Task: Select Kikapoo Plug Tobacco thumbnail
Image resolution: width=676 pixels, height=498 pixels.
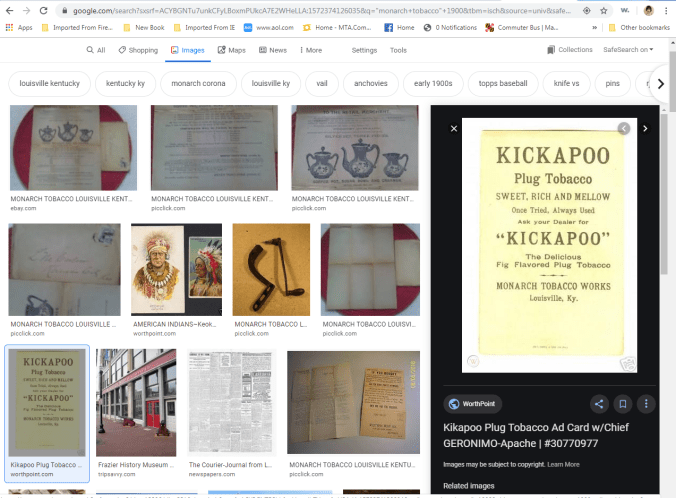Action: (x=47, y=403)
